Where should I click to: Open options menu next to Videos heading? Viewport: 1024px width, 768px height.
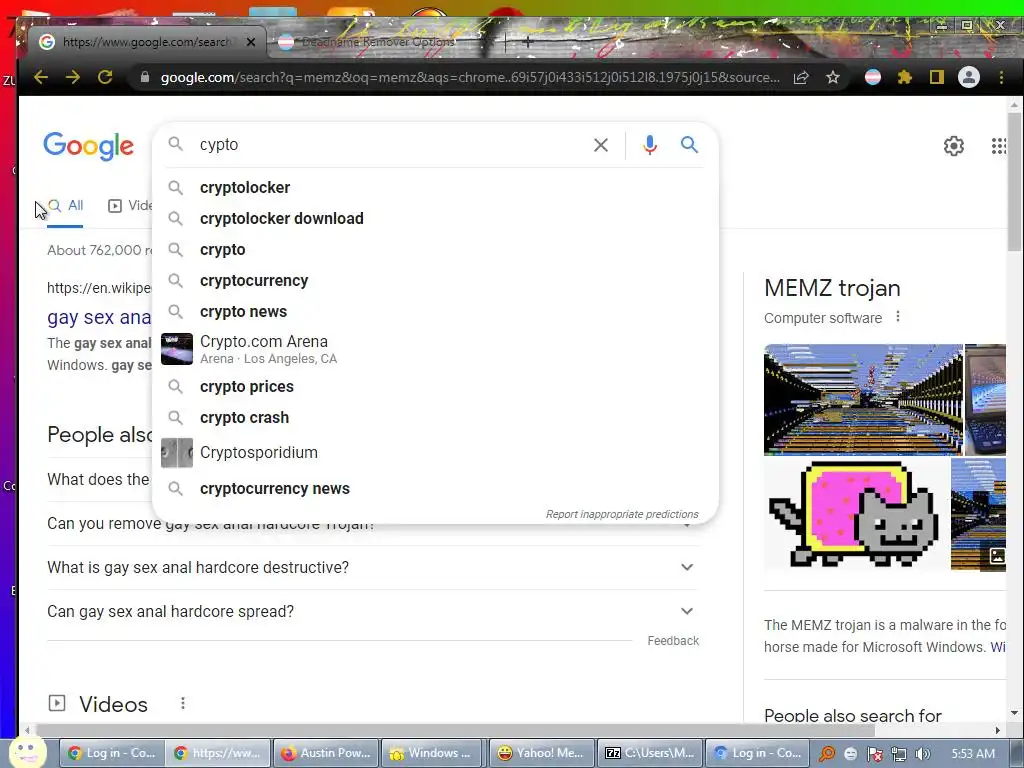click(183, 703)
